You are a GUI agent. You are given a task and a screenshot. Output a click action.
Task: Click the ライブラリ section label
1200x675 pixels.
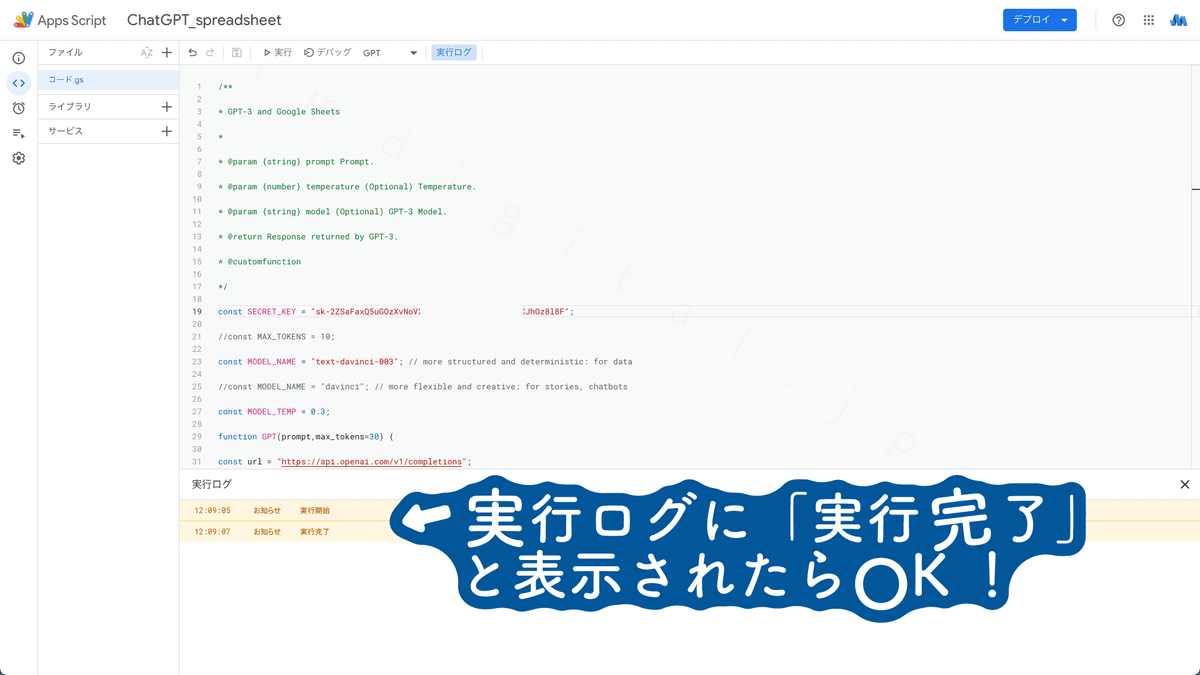[x=70, y=107]
